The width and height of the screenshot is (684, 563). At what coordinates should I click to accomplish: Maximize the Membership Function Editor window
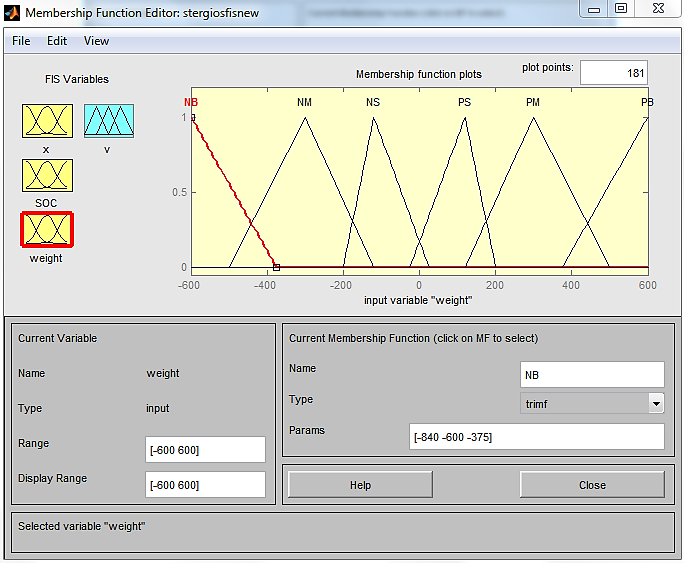coord(621,8)
